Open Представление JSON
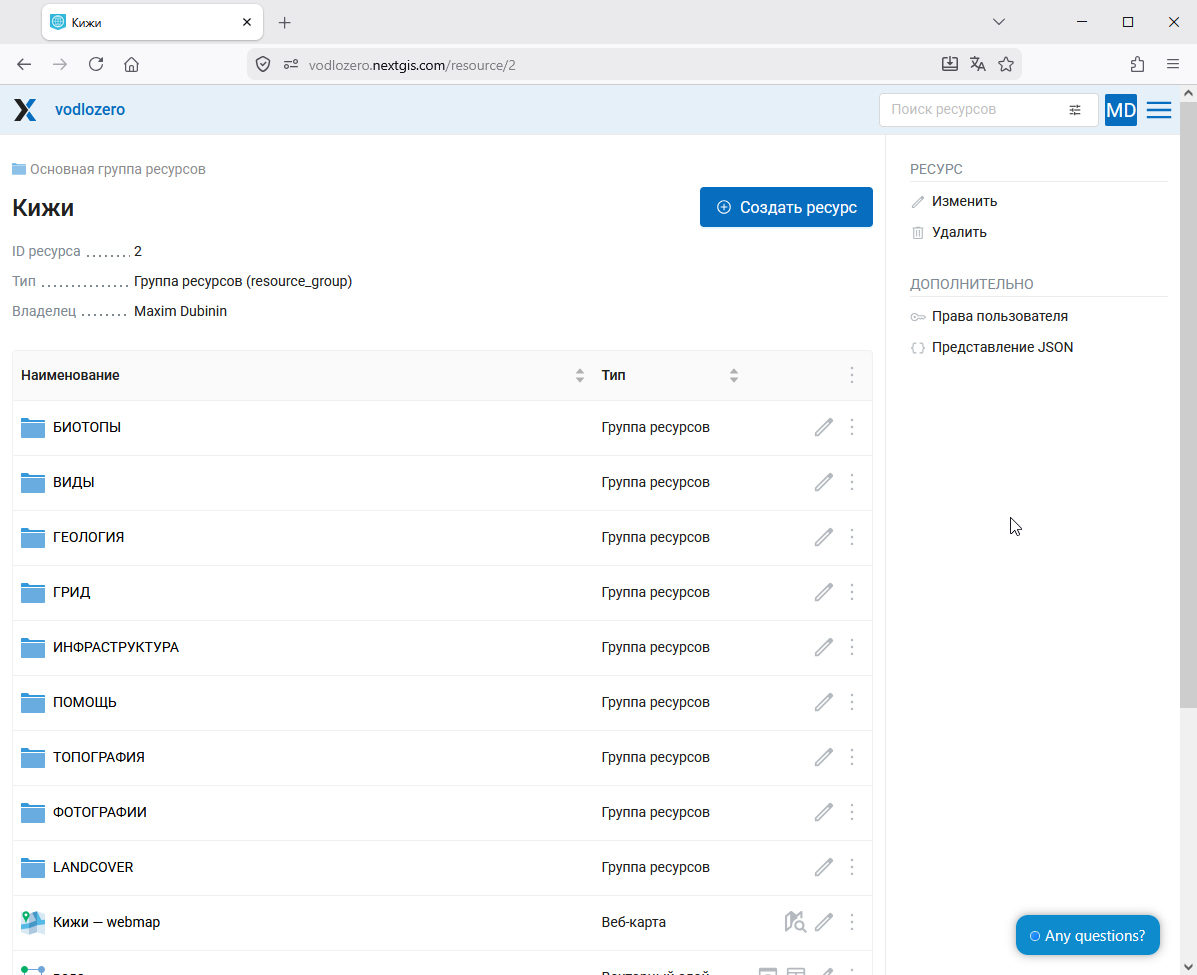Image resolution: width=1197 pixels, height=975 pixels. 1002,347
